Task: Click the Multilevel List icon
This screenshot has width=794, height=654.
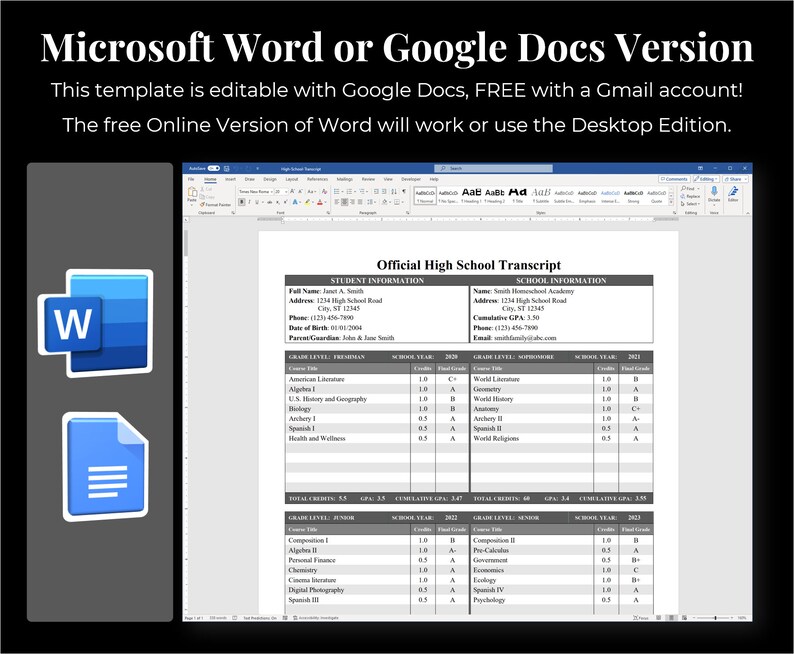Action: point(362,192)
